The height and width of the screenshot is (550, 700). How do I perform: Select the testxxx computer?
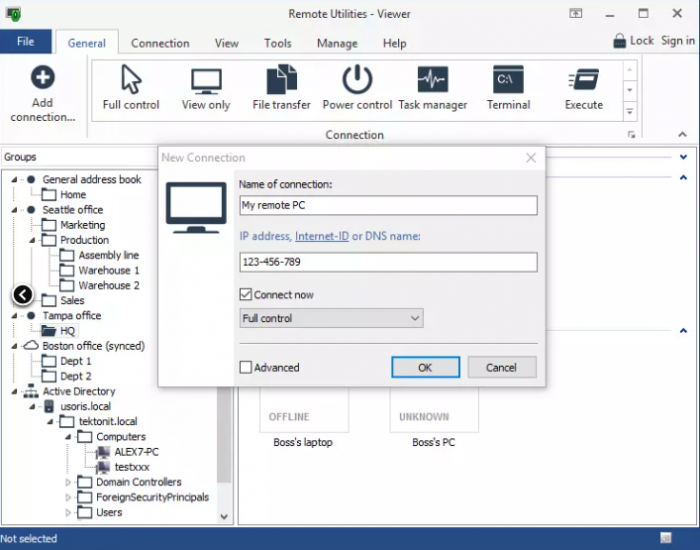(x=132, y=467)
